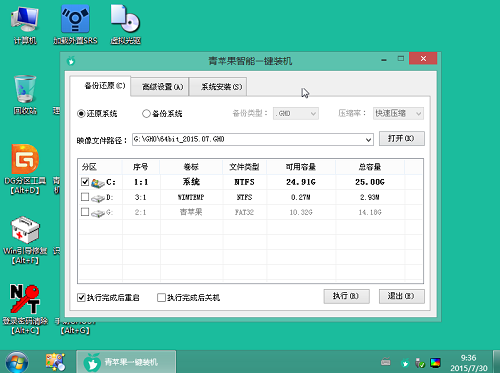This screenshot has width=500, height=373.
Task: Switch to 青苹果一键装机 taskbar button
Action: [126, 362]
